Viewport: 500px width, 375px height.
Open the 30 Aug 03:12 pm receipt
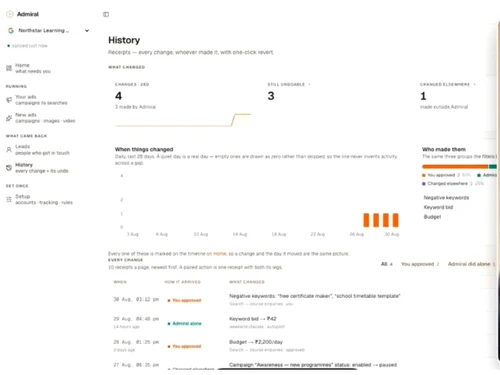point(136,299)
